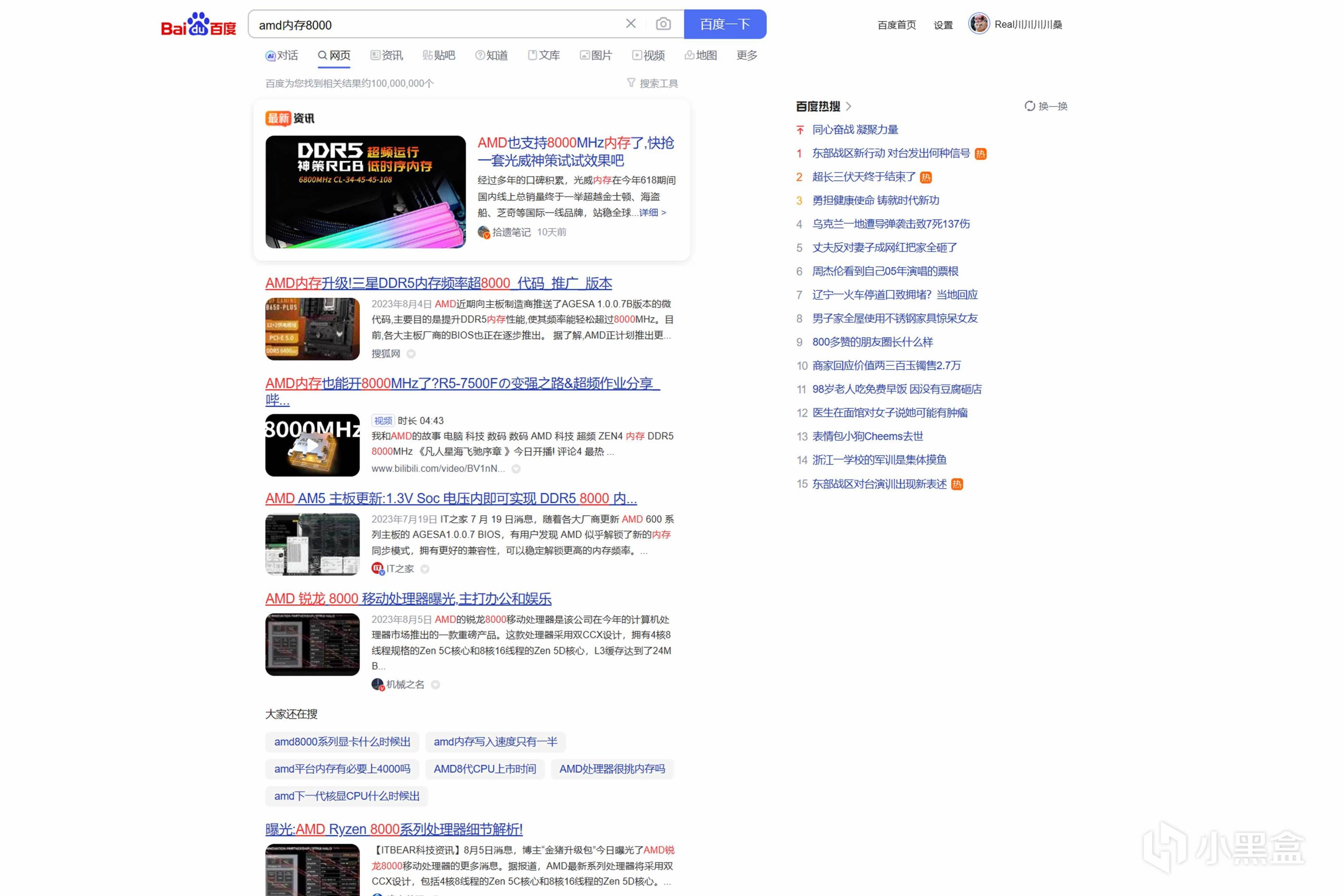
Task: Open the 更多 tab menu
Action: point(747,55)
